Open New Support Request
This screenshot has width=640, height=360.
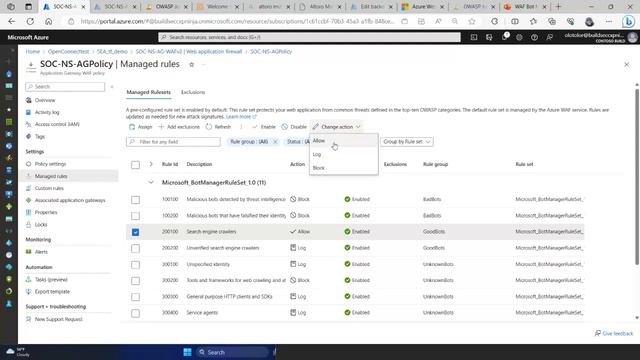[x=58, y=319]
